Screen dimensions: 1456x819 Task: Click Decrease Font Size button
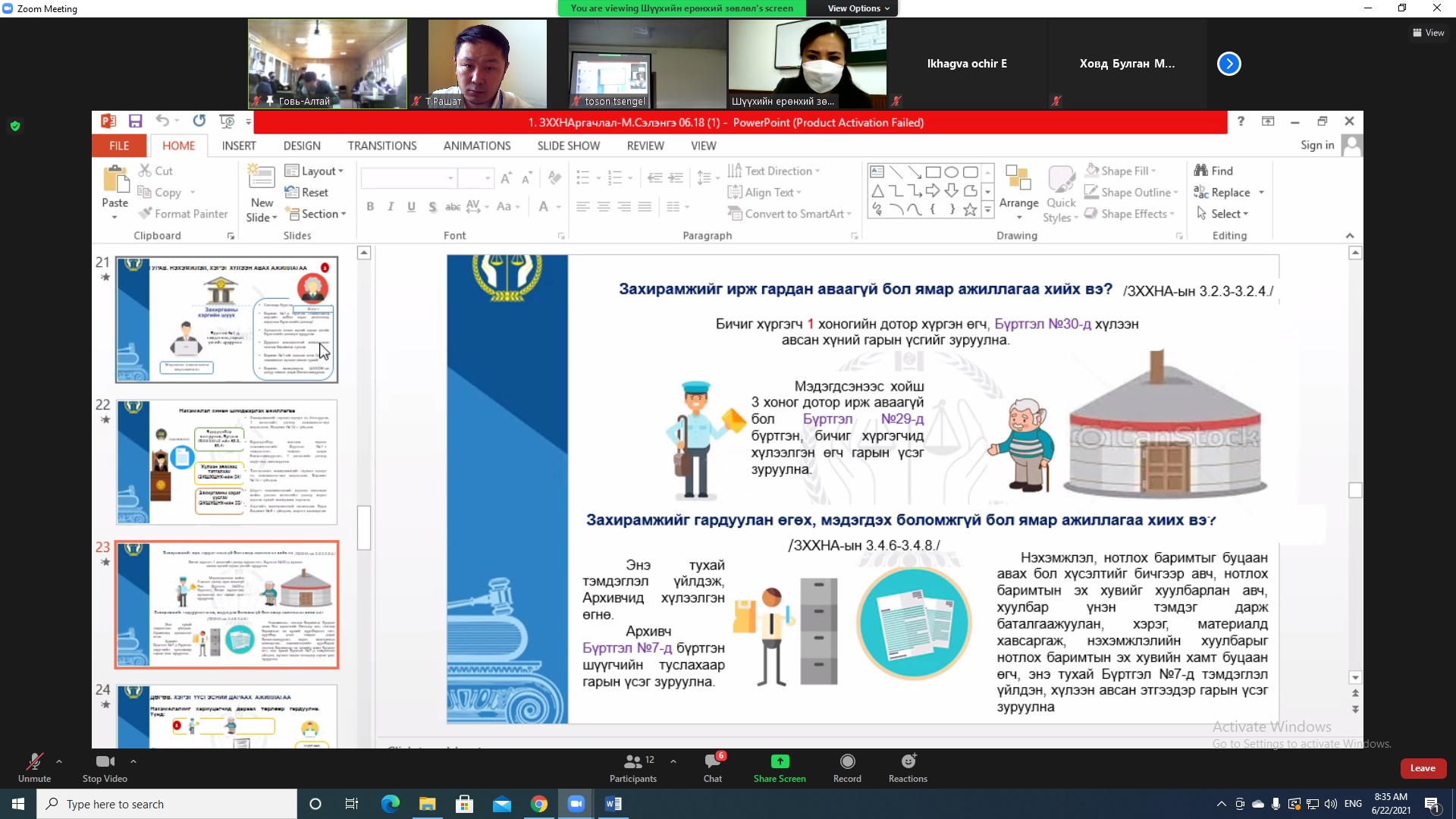pyautogui.click(x=526, y=178)
